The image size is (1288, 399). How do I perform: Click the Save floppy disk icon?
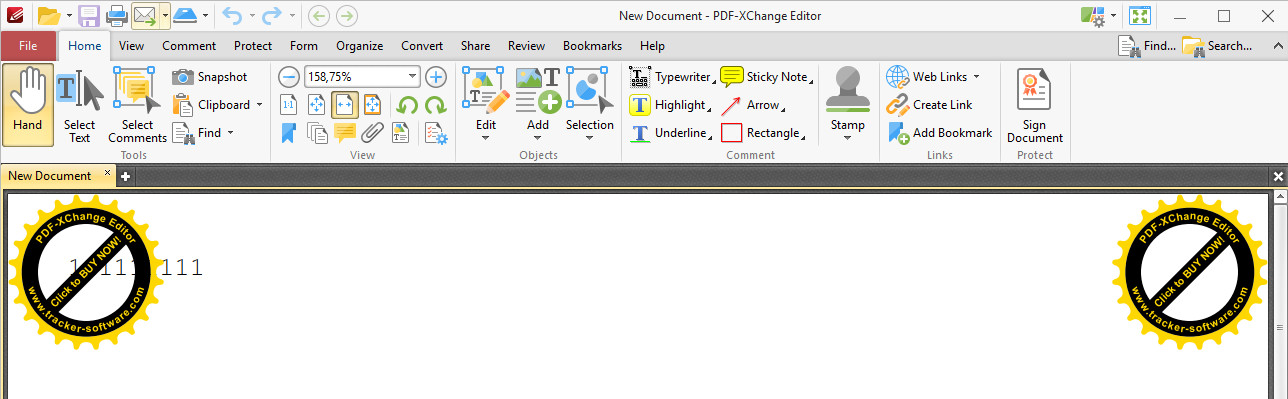pos(89,15)
